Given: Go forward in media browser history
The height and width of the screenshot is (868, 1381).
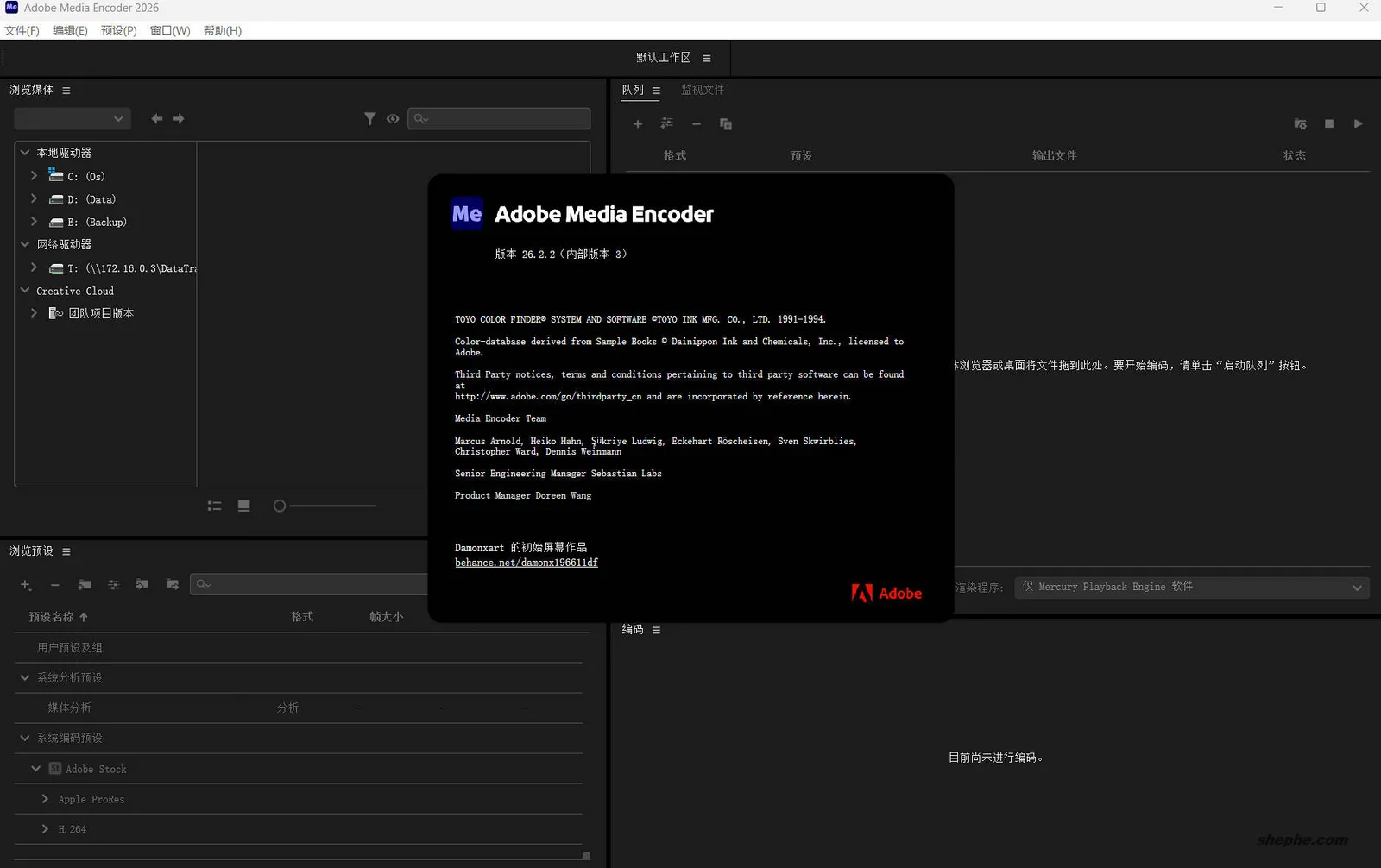Looking at the screenshot, I should click(x=179, y=118).
